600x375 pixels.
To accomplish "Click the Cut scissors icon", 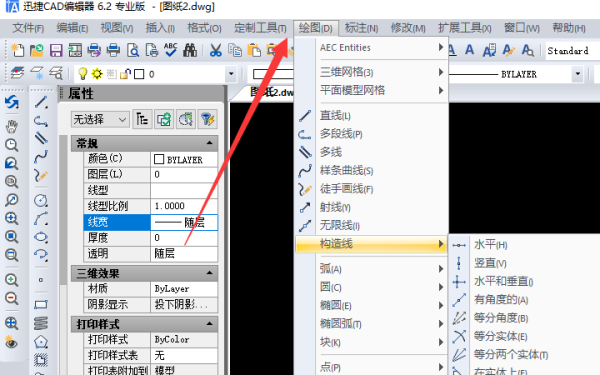I will [215, 50].
